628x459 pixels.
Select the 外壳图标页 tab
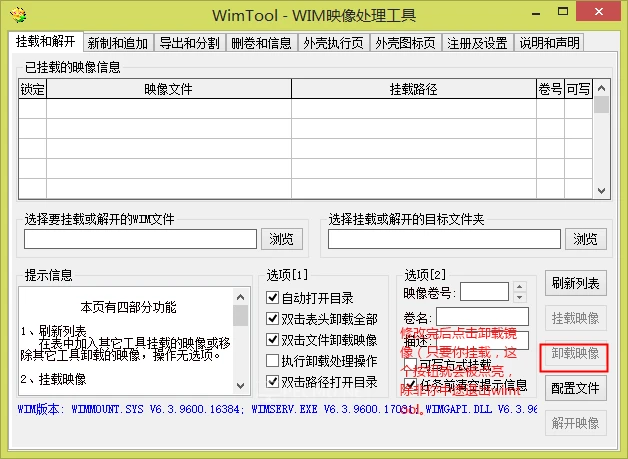[406, 43]
